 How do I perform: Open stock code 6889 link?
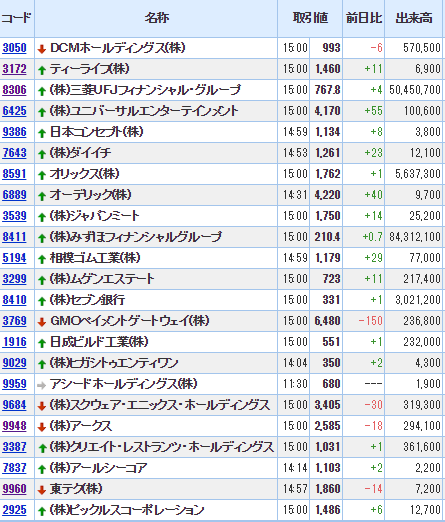pyautogui.click(x=14, y=195)
